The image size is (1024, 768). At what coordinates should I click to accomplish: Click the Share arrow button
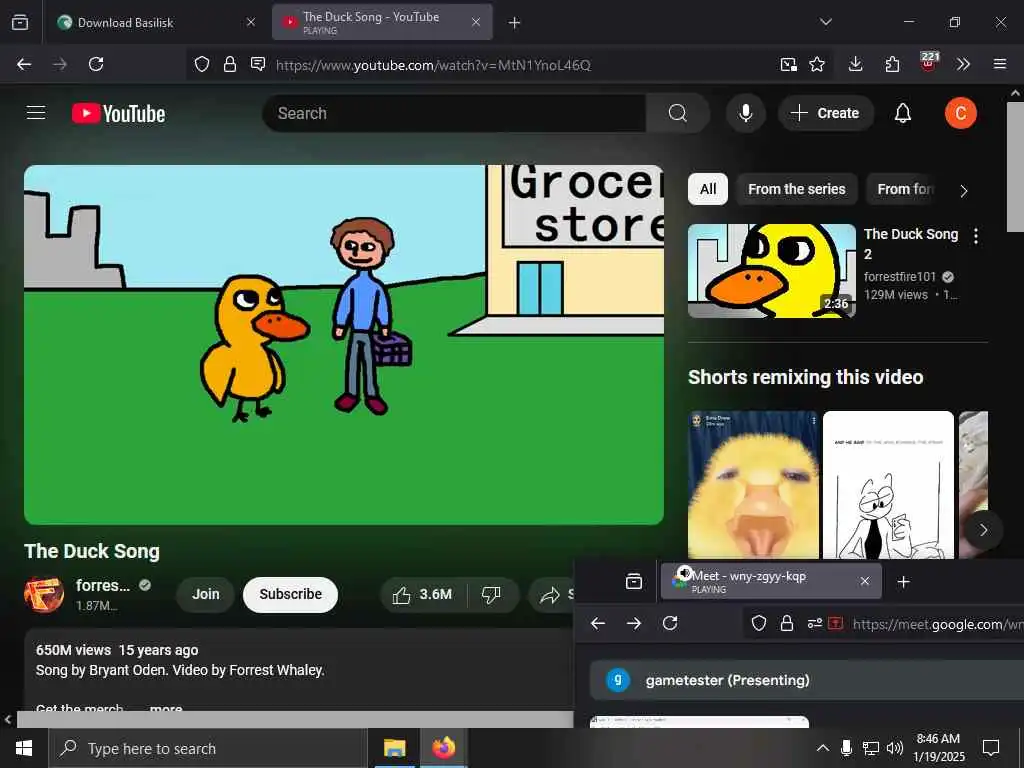tap(552, 594)
